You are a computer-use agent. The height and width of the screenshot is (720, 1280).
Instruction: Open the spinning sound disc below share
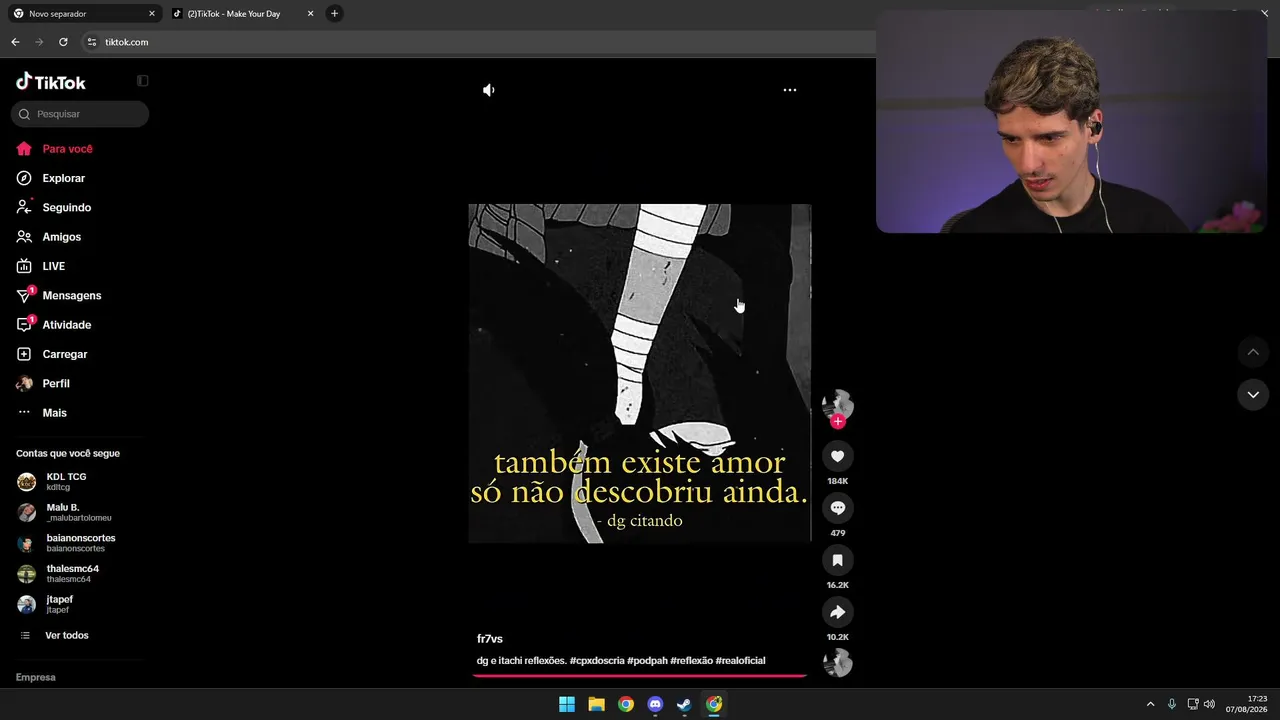pos(838,662)
